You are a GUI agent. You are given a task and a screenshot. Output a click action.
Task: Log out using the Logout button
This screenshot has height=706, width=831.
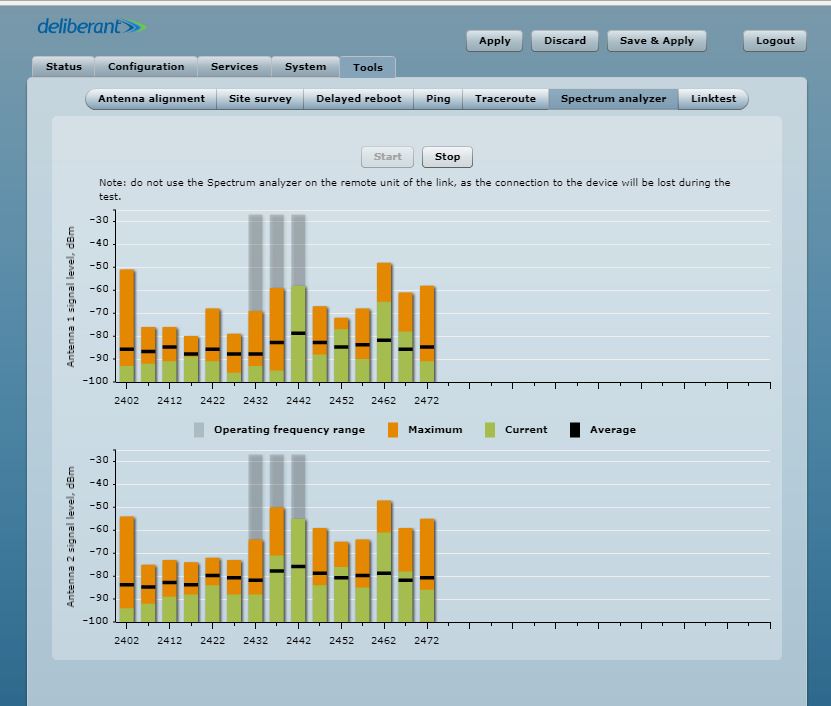(x=775, y=41)
